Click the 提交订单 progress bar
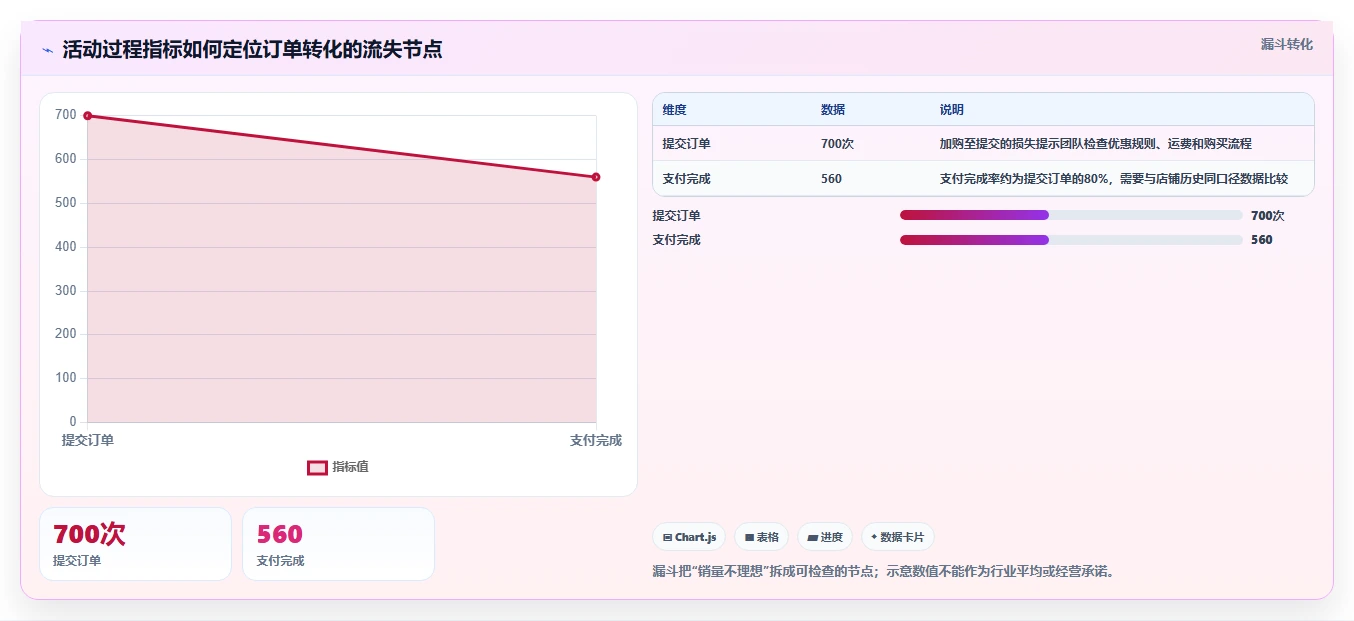 coord(1071,215)
